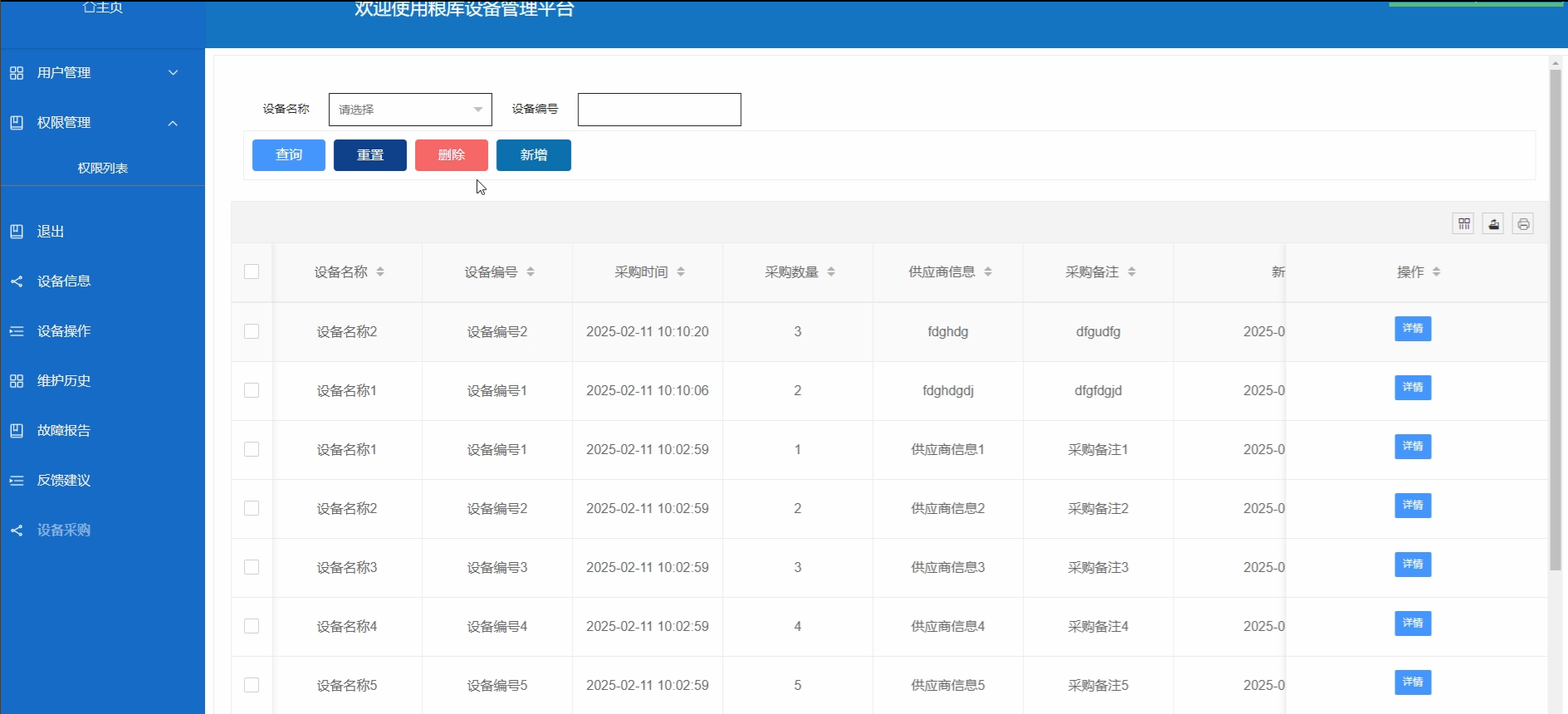
Task: Click the 设备采购 share icon
Action: tap(17, 531)
